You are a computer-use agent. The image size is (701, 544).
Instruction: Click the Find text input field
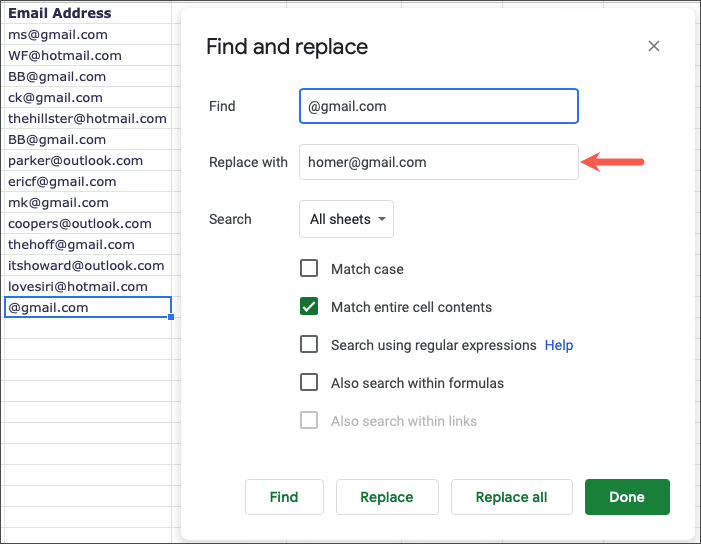click(x=438, y=106)
